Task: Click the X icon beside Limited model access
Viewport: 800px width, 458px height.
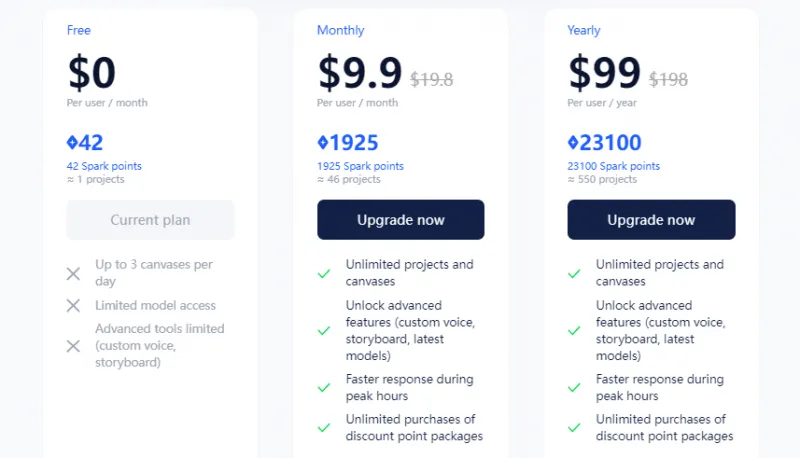Action: (73, 306)
